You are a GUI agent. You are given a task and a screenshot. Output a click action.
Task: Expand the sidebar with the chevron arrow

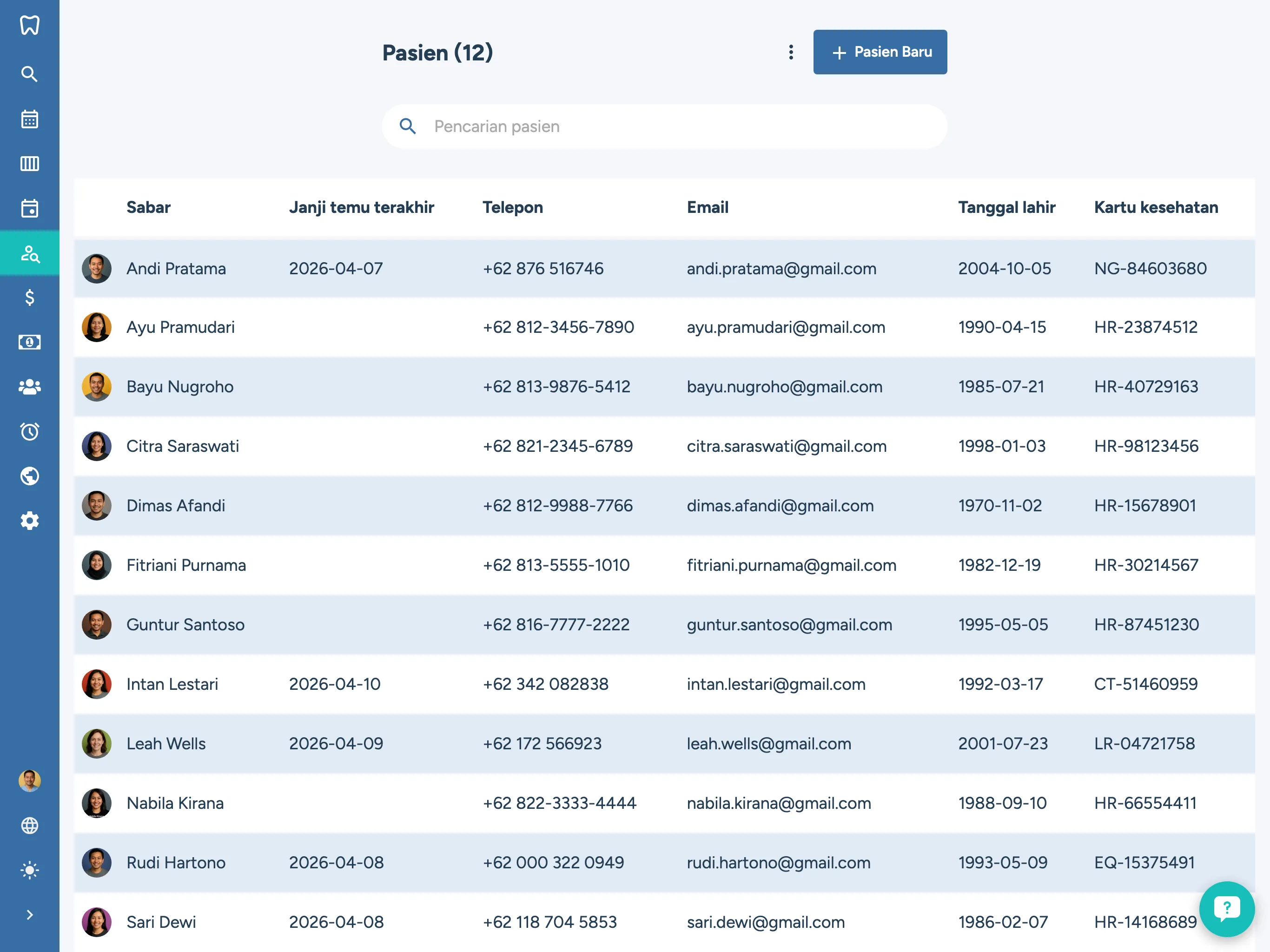(29, 915)
